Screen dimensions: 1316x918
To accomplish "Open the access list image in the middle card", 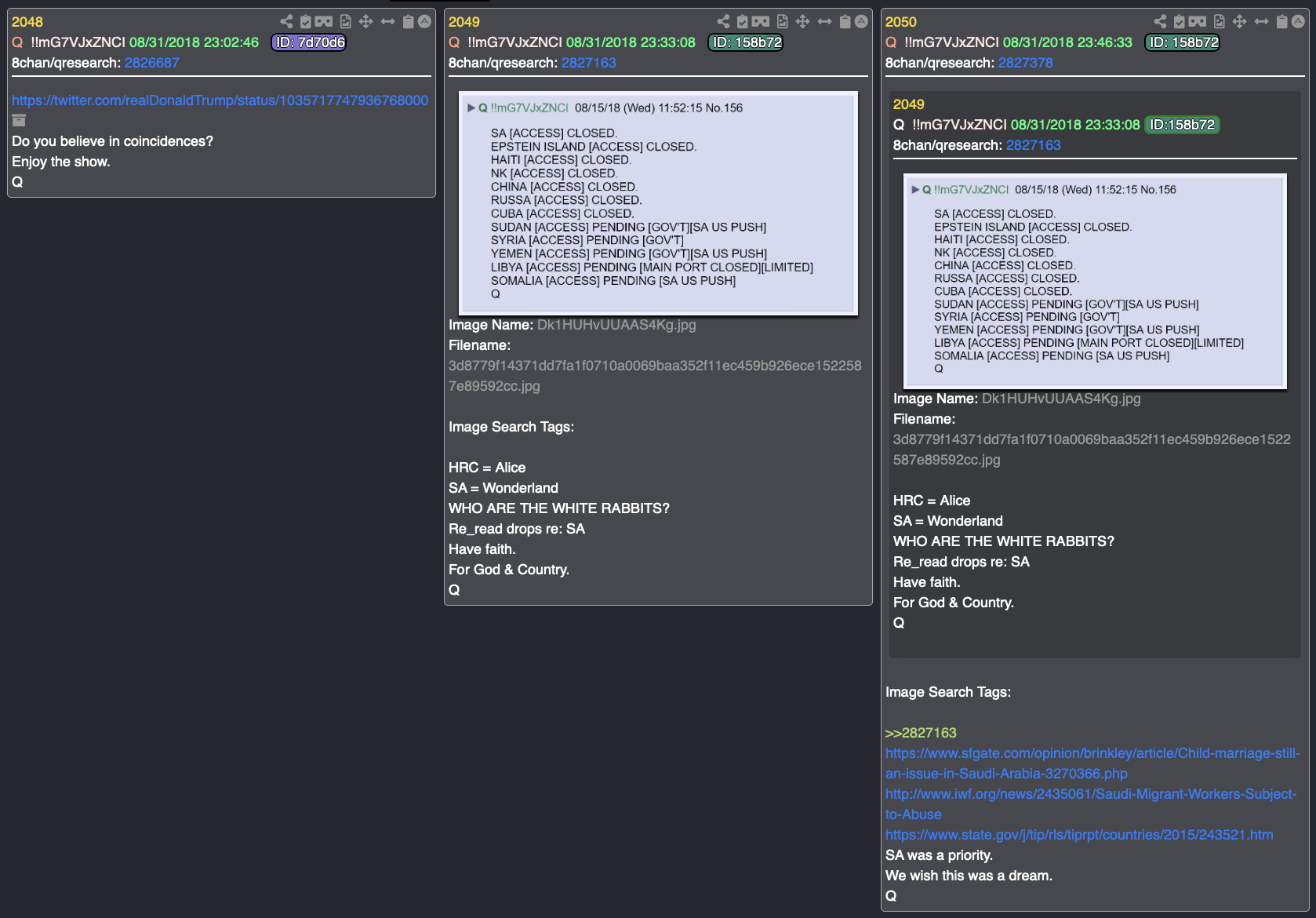I will [x=658, y=203].
